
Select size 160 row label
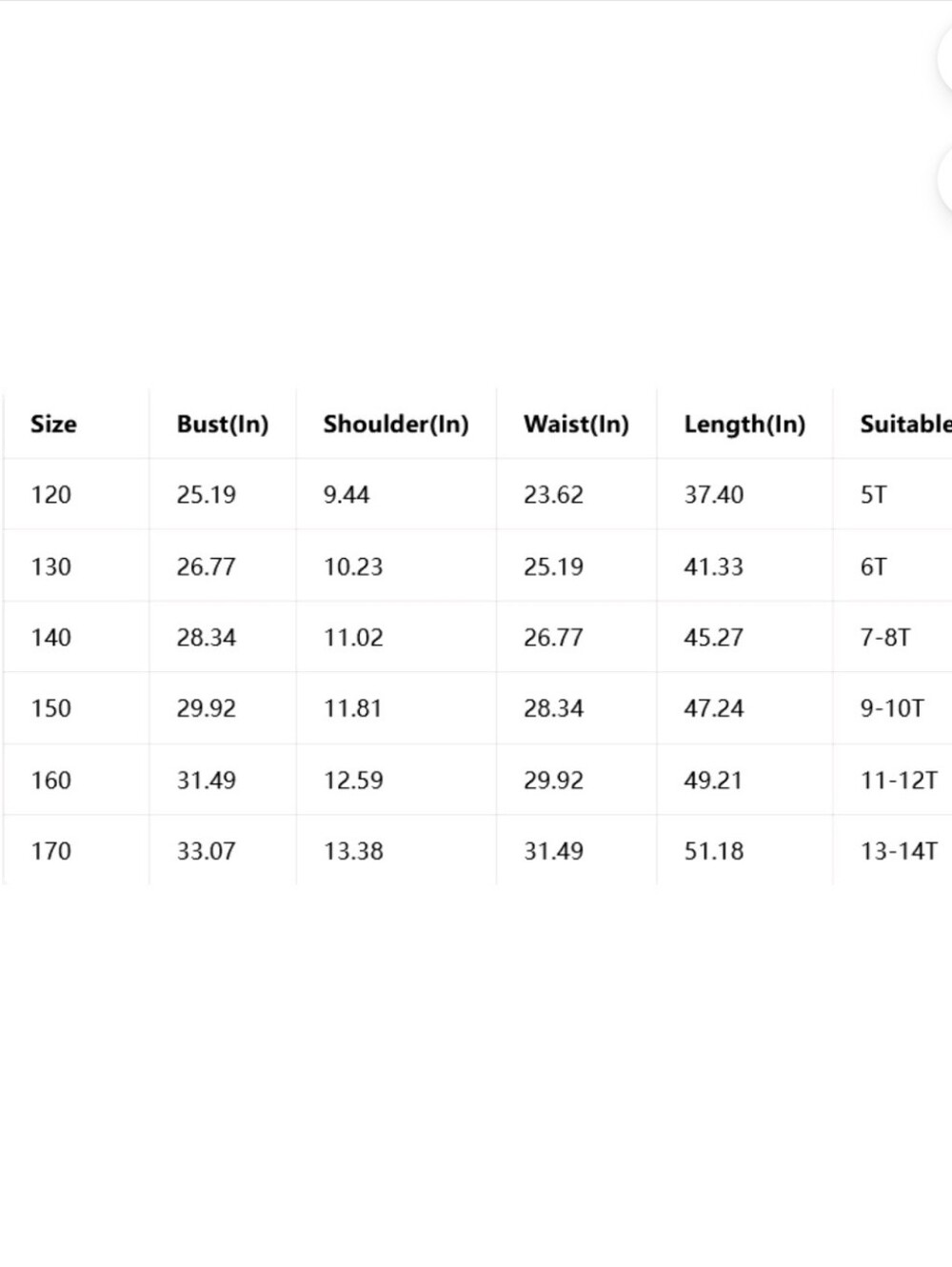pyautogui.click(x=50, y=781)
